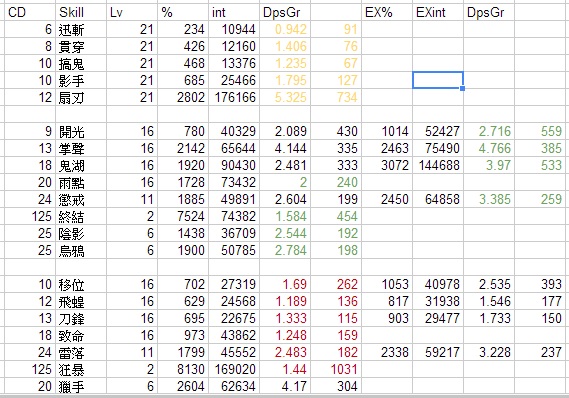Click green value 2.716

pos(489,131)
